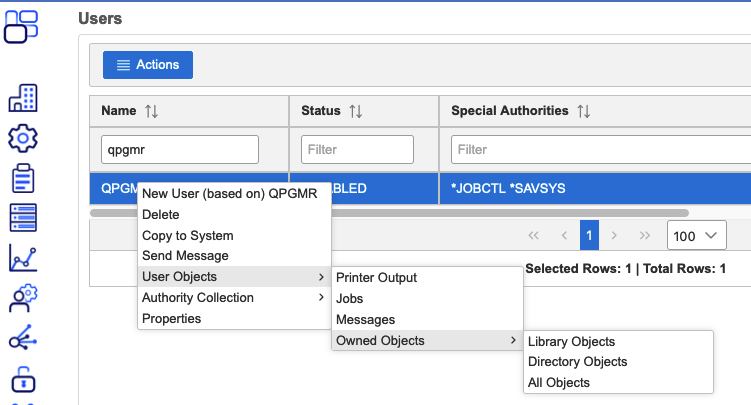Viewport: 751px width, 405px height.
Task: Open the users with gear sidebar icon
Action: (22, 298)
